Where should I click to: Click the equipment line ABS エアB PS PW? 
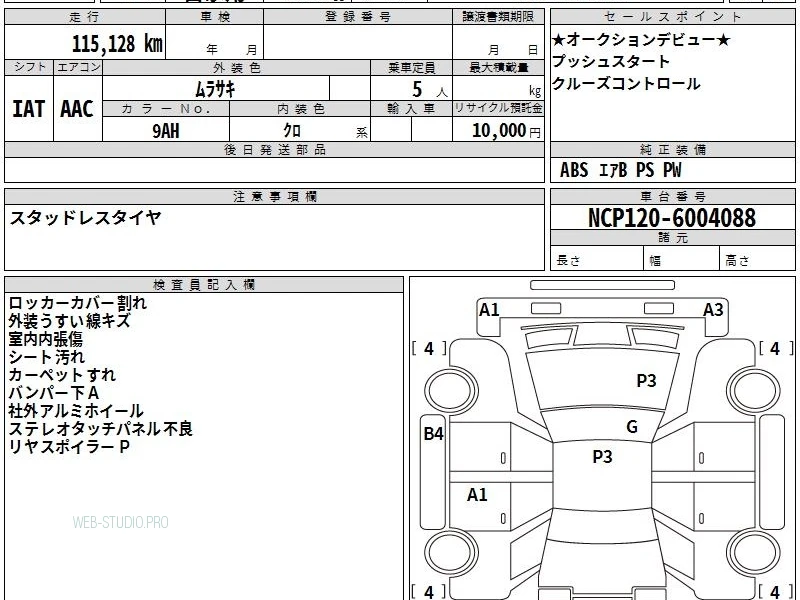click(620, 170)
